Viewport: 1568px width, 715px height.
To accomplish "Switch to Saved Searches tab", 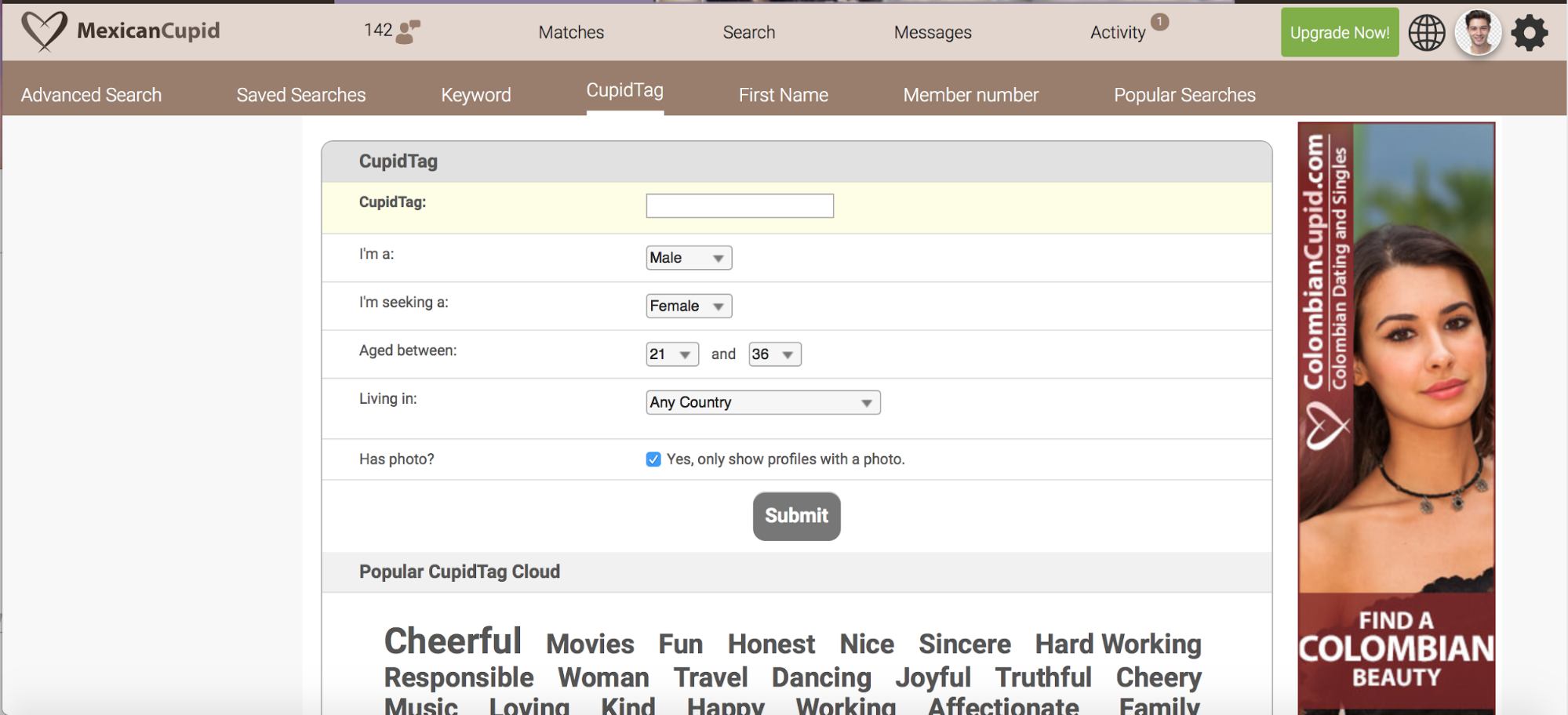I will (x=301, y=95).
